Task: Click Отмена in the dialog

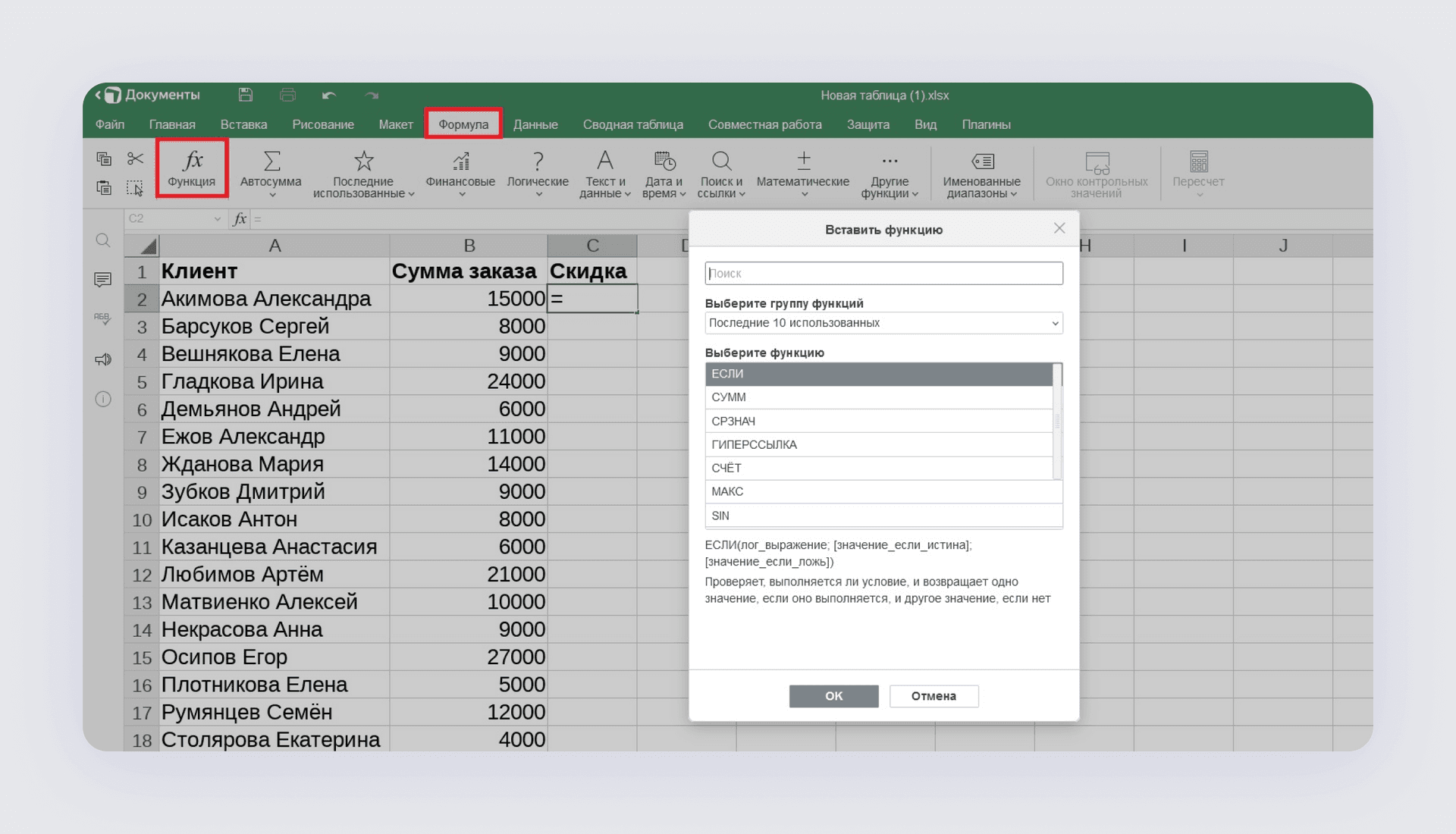Action: (x=934, y=696)
